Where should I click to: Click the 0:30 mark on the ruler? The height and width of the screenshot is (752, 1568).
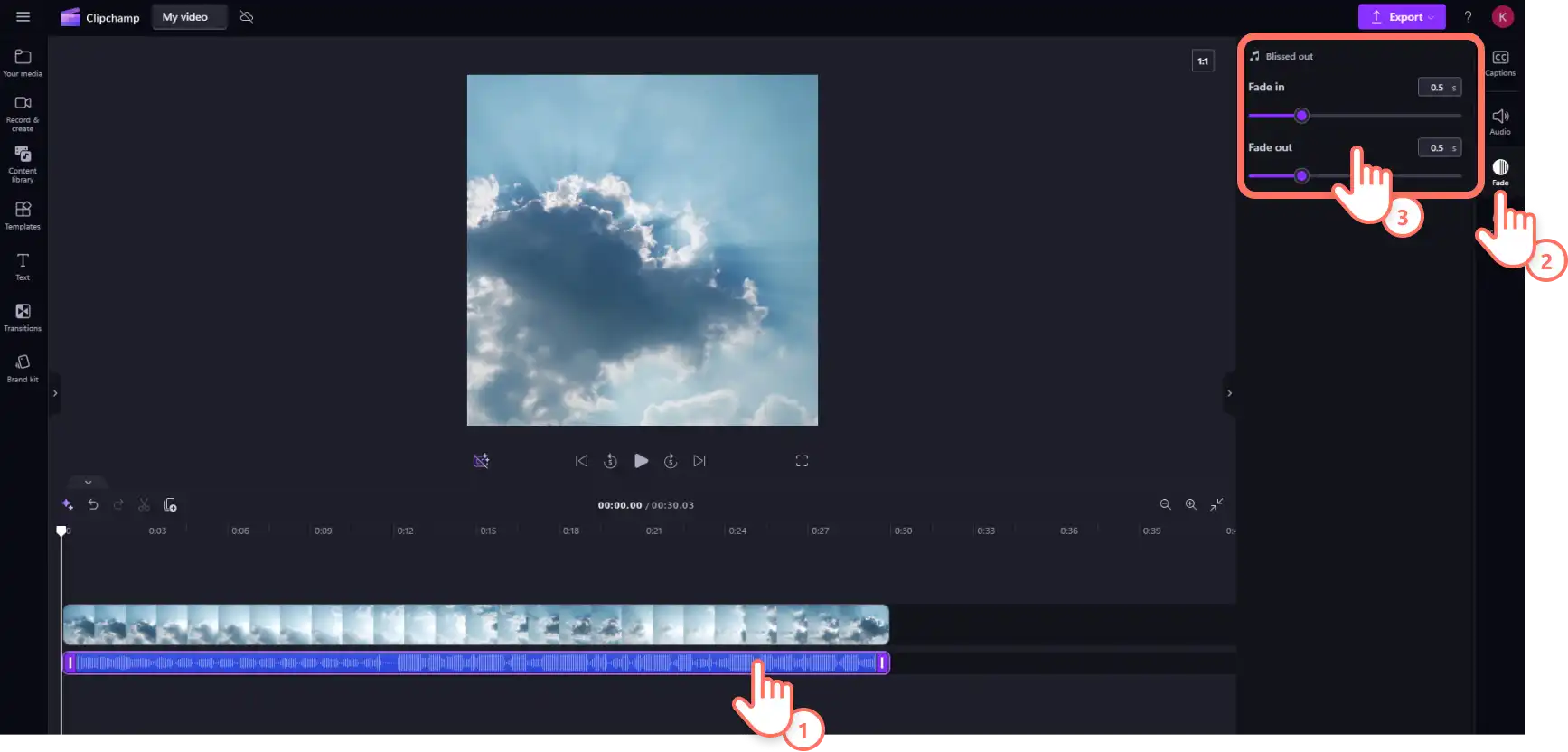[x=903, y=531]
